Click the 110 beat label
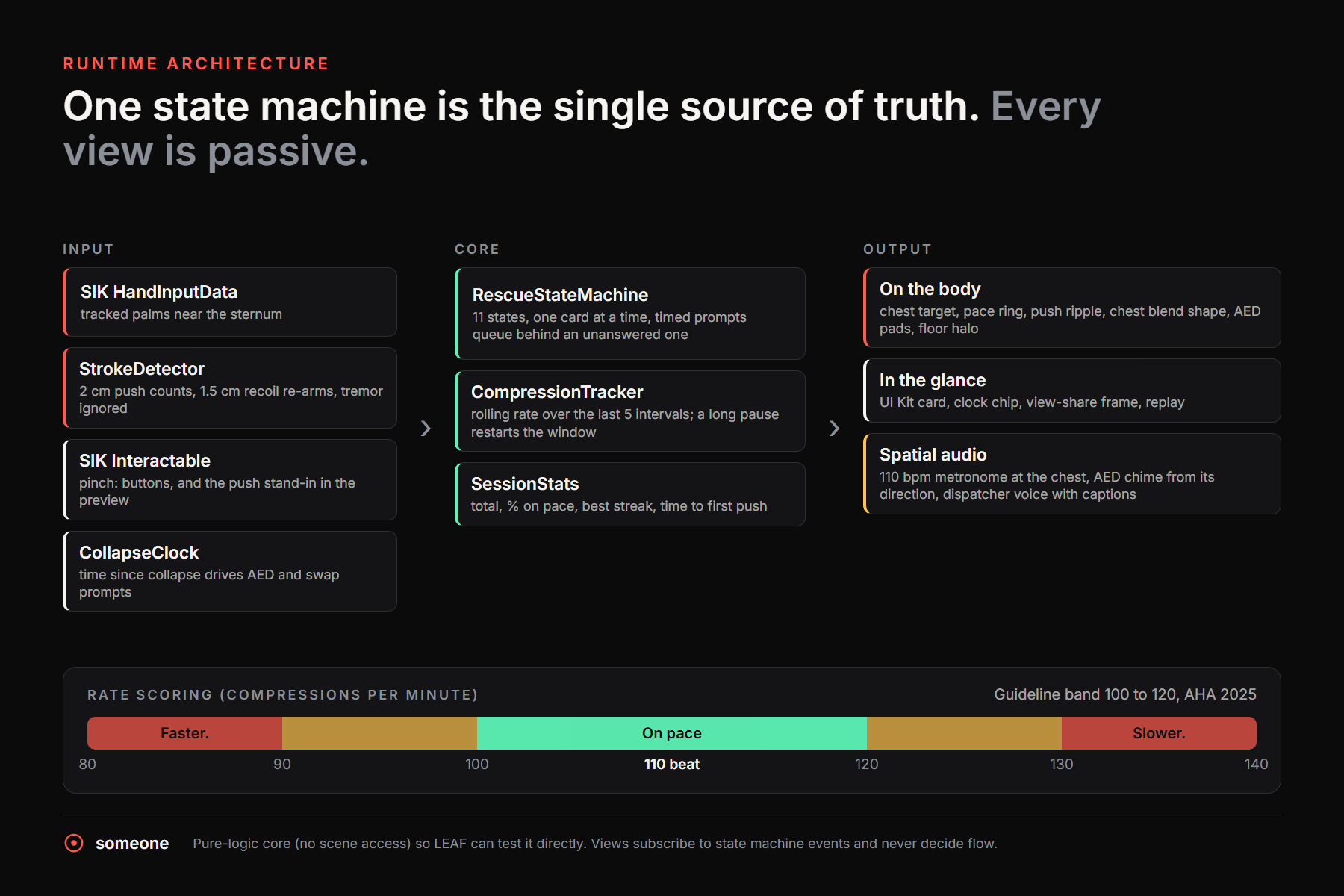1344x896 pixels. click(x=672, y=764)
